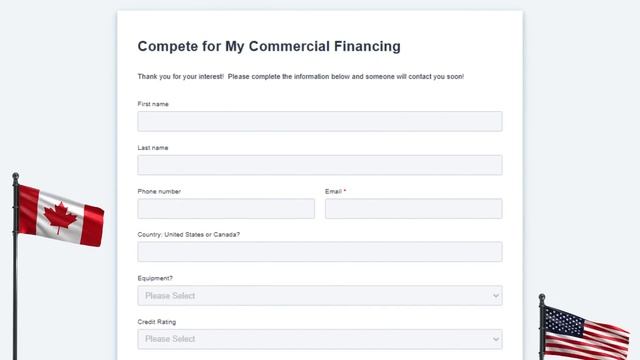Click the form title heading

tap(269, 46)
